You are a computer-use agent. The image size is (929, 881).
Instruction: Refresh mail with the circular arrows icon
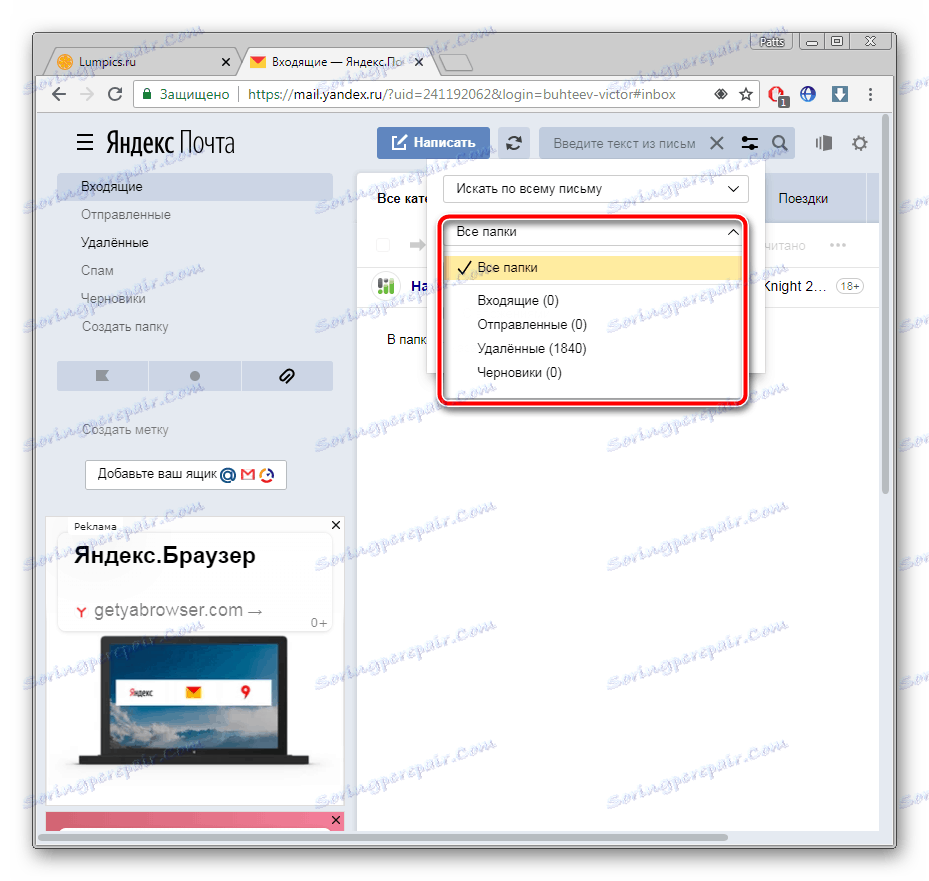(x=514, y=143)
